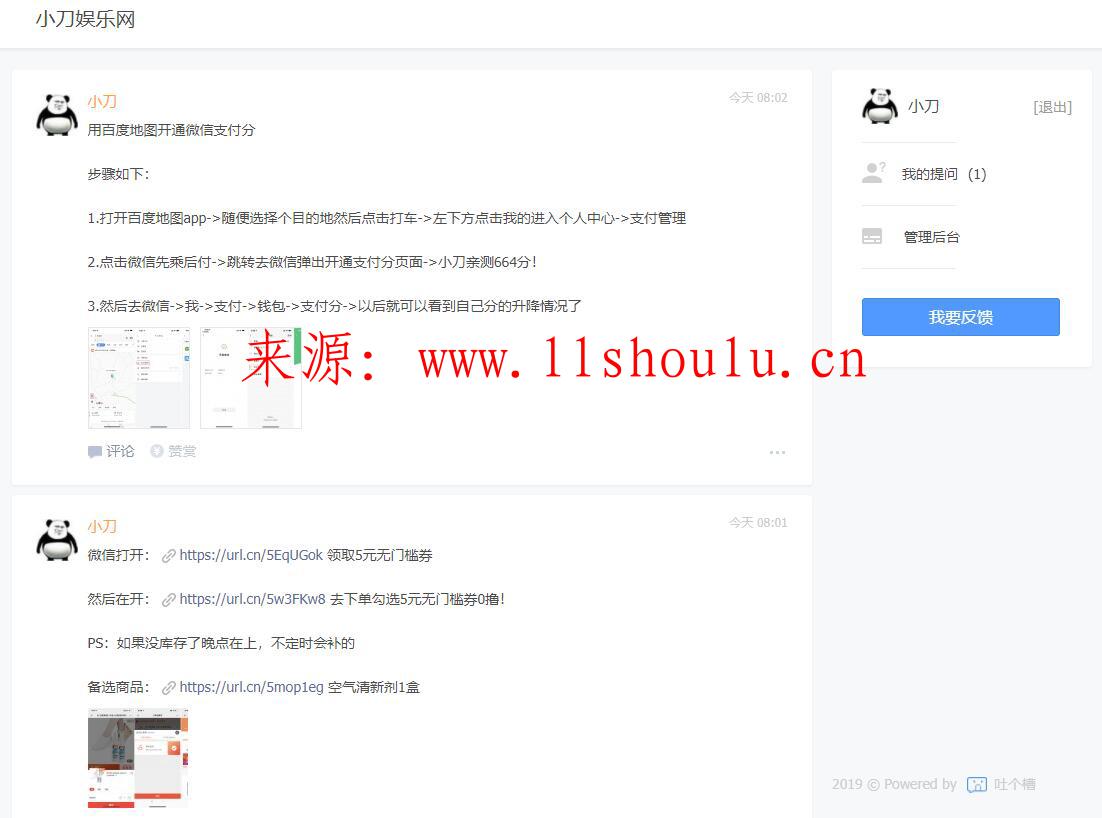Open 管理后台 menu item
The height and width of the screenshot is (818, 1102).
coord(931,237)
